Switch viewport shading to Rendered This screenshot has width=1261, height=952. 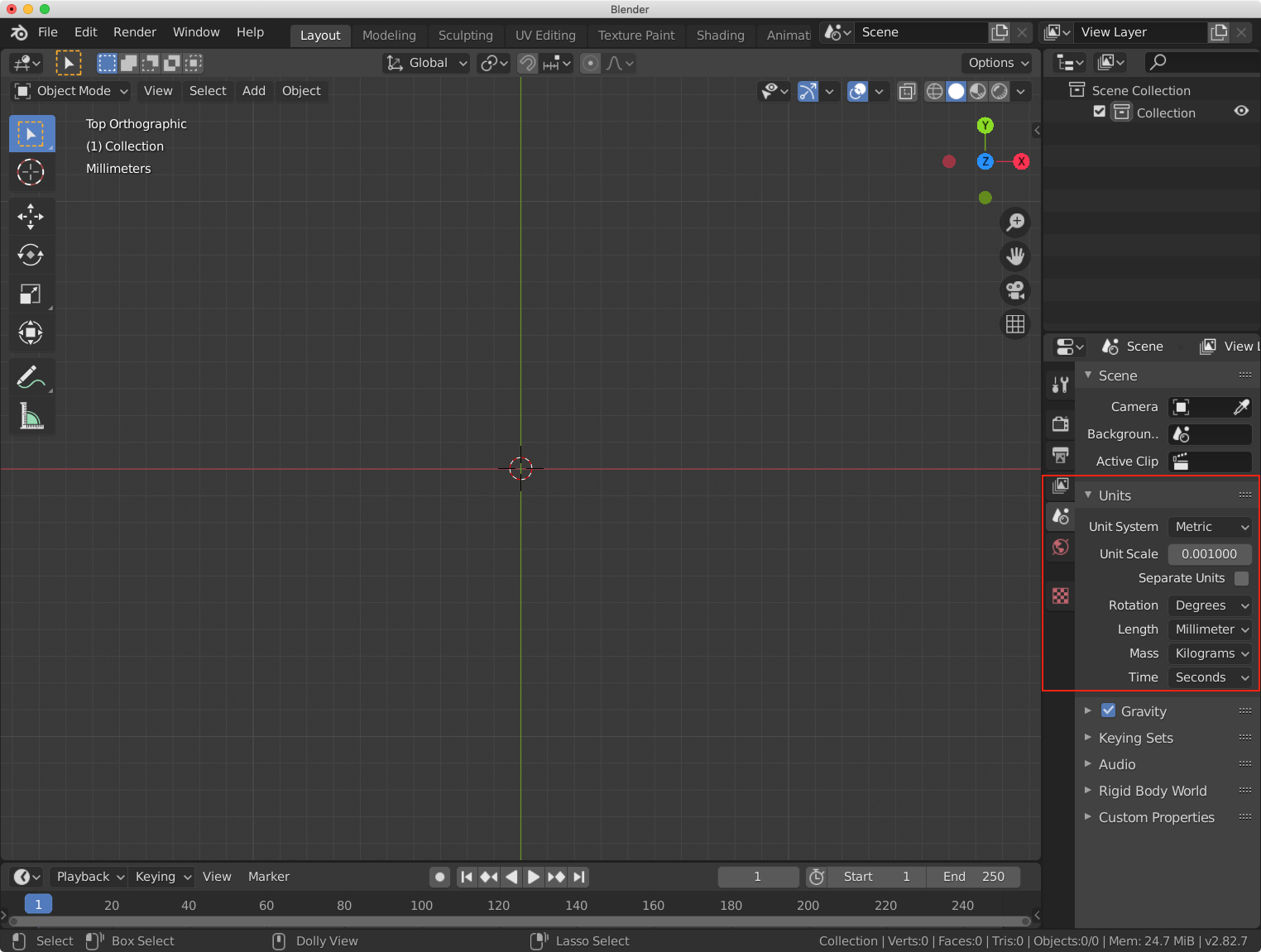coord(998,92)
